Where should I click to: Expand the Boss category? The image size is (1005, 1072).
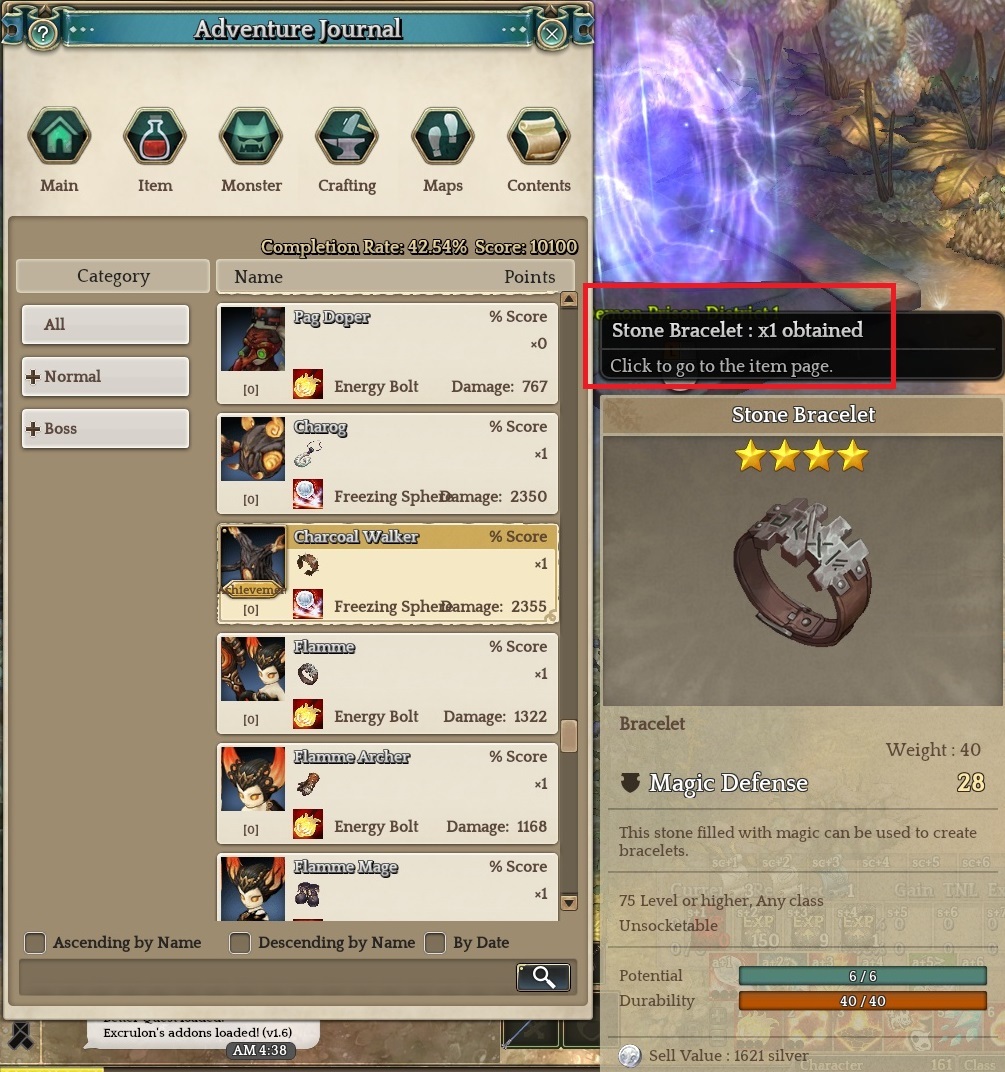105,429
